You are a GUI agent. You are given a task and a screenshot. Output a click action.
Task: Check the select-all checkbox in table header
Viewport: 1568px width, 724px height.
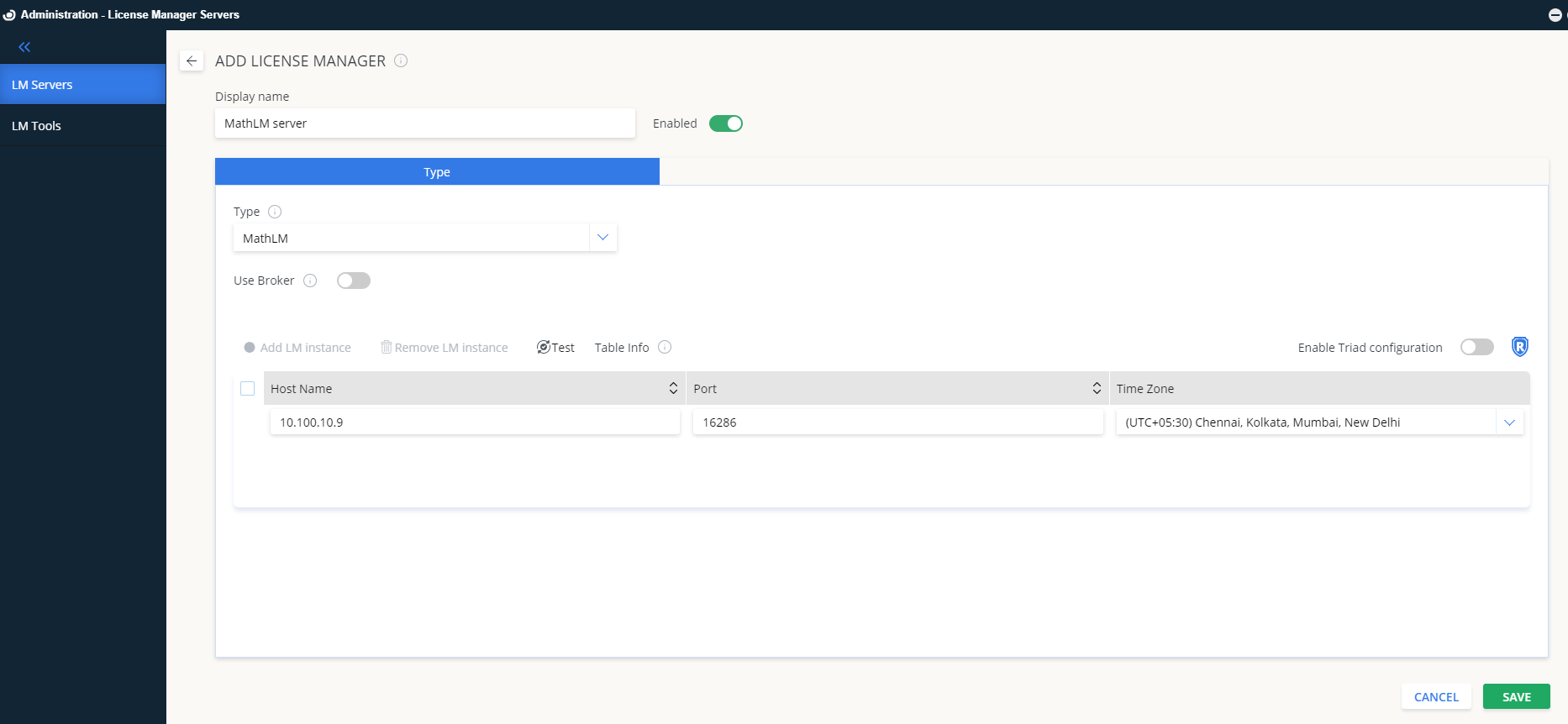point(247,388)
